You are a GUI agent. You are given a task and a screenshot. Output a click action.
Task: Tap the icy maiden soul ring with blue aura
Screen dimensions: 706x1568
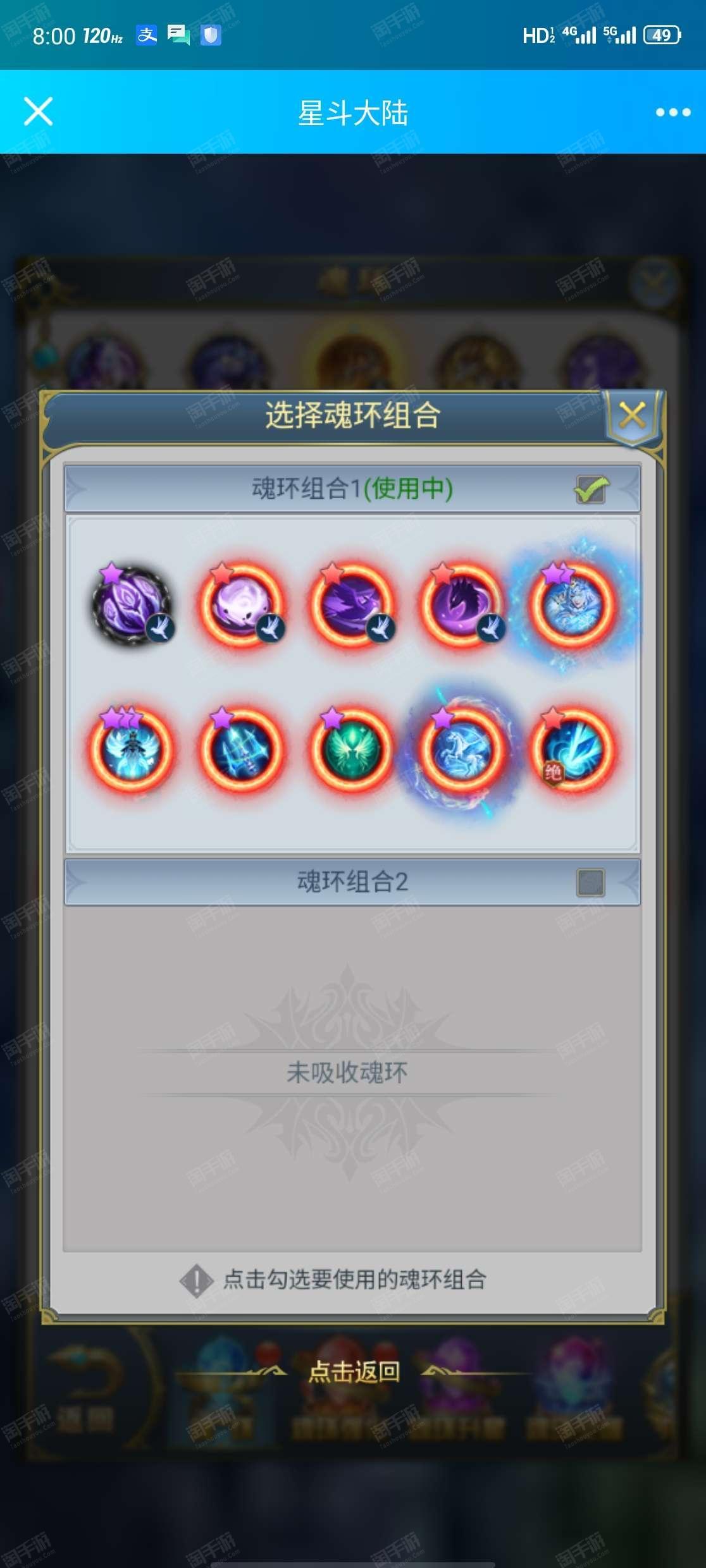(571, 604)
